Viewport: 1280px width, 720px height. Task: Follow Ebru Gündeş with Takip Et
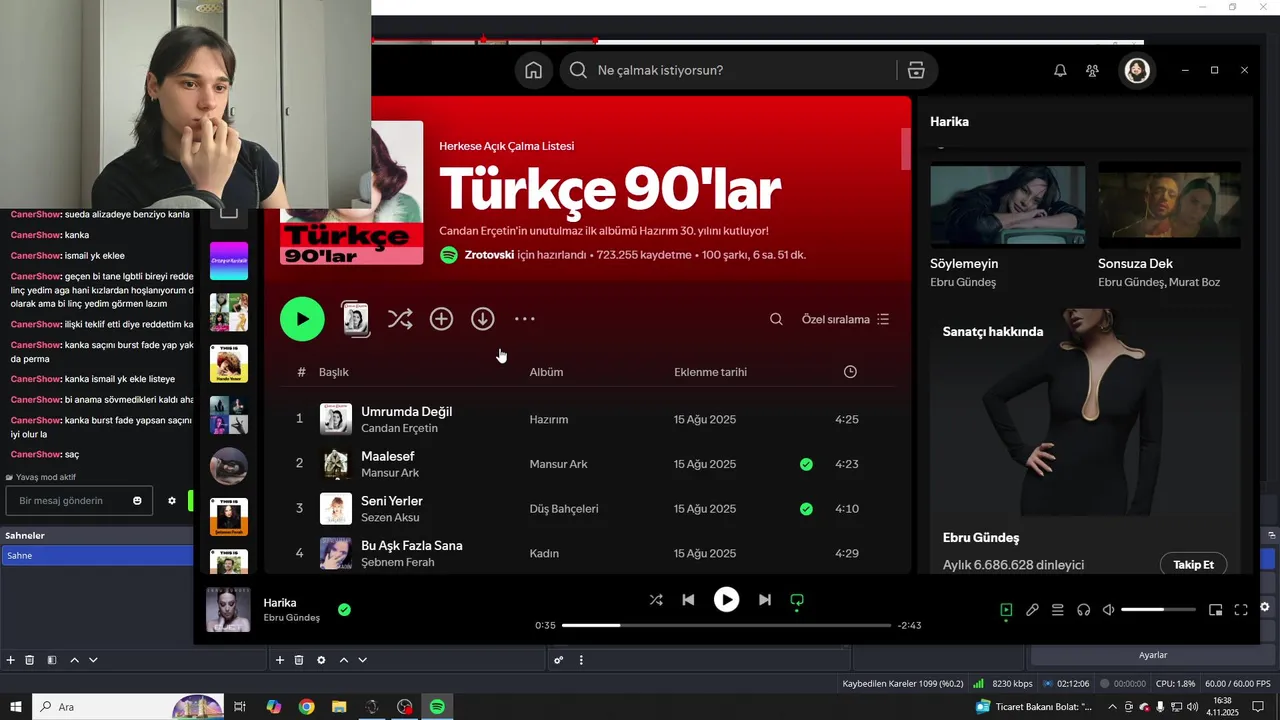click(x=1193, y=564)
